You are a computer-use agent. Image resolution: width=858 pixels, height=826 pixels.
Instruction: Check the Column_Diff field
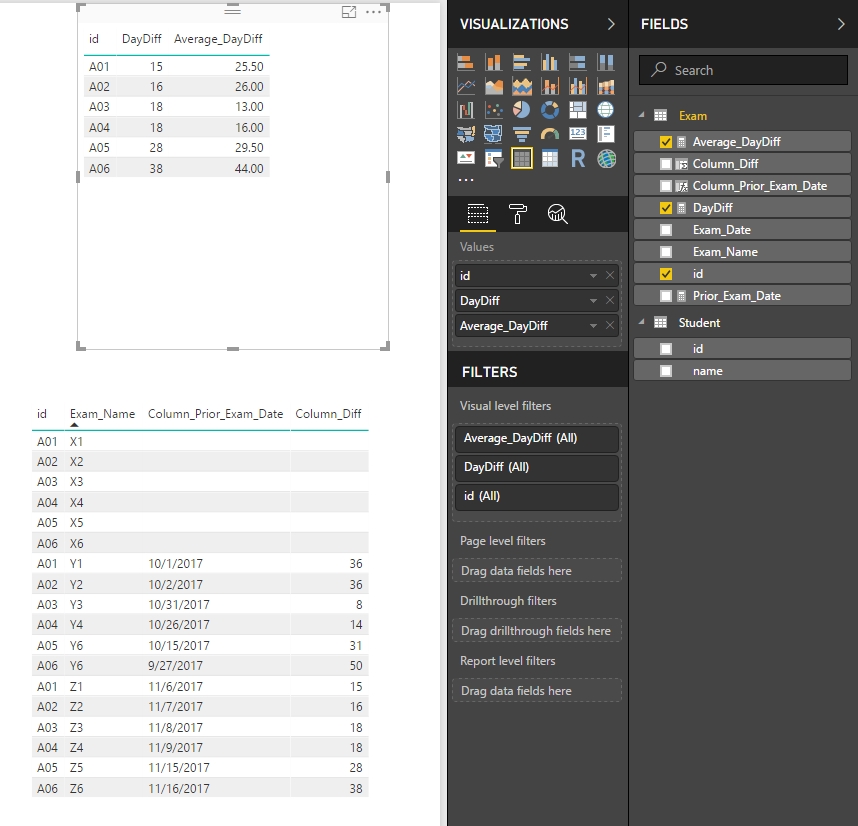(x=665, y=164)
